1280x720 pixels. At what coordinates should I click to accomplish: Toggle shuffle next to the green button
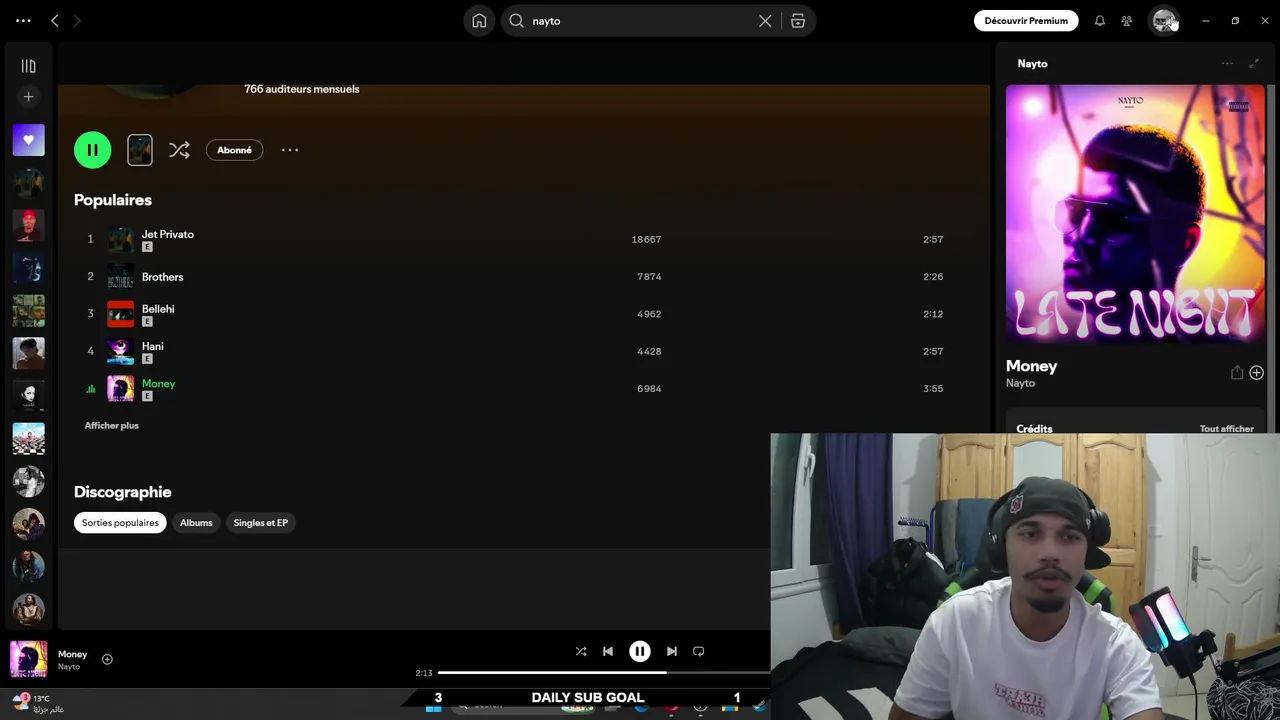179,150
